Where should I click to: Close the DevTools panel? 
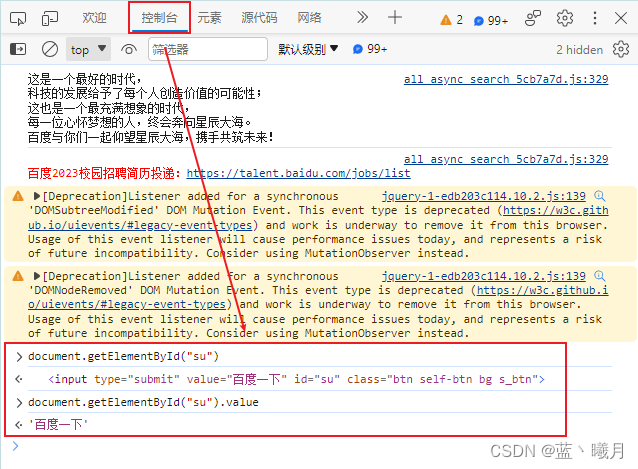pyautogui.click(x=621, y=18)
